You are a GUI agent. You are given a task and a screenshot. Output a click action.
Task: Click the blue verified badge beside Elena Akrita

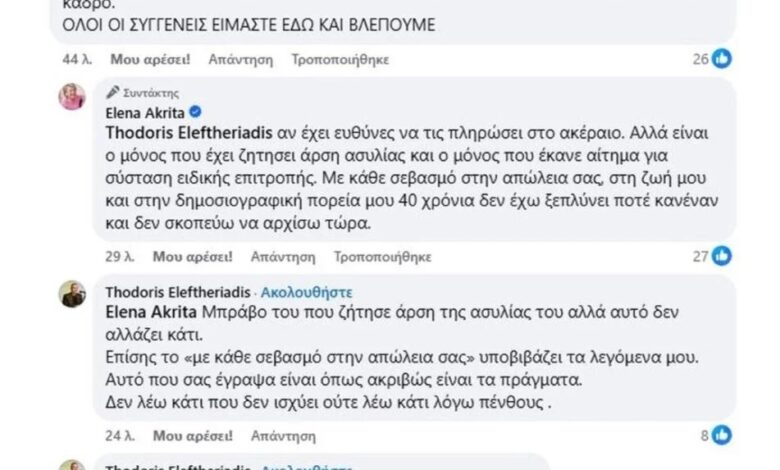pos(196,112)
